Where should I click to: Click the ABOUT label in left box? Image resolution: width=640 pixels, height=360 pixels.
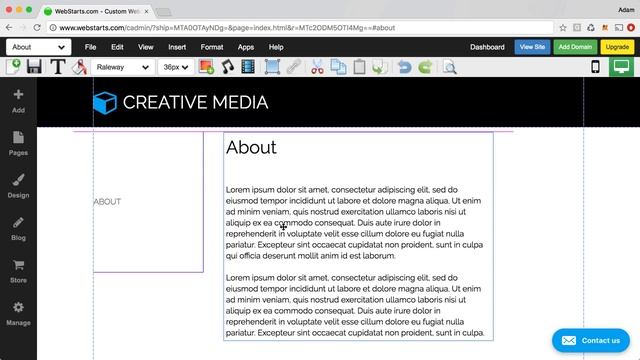point(107,202)
